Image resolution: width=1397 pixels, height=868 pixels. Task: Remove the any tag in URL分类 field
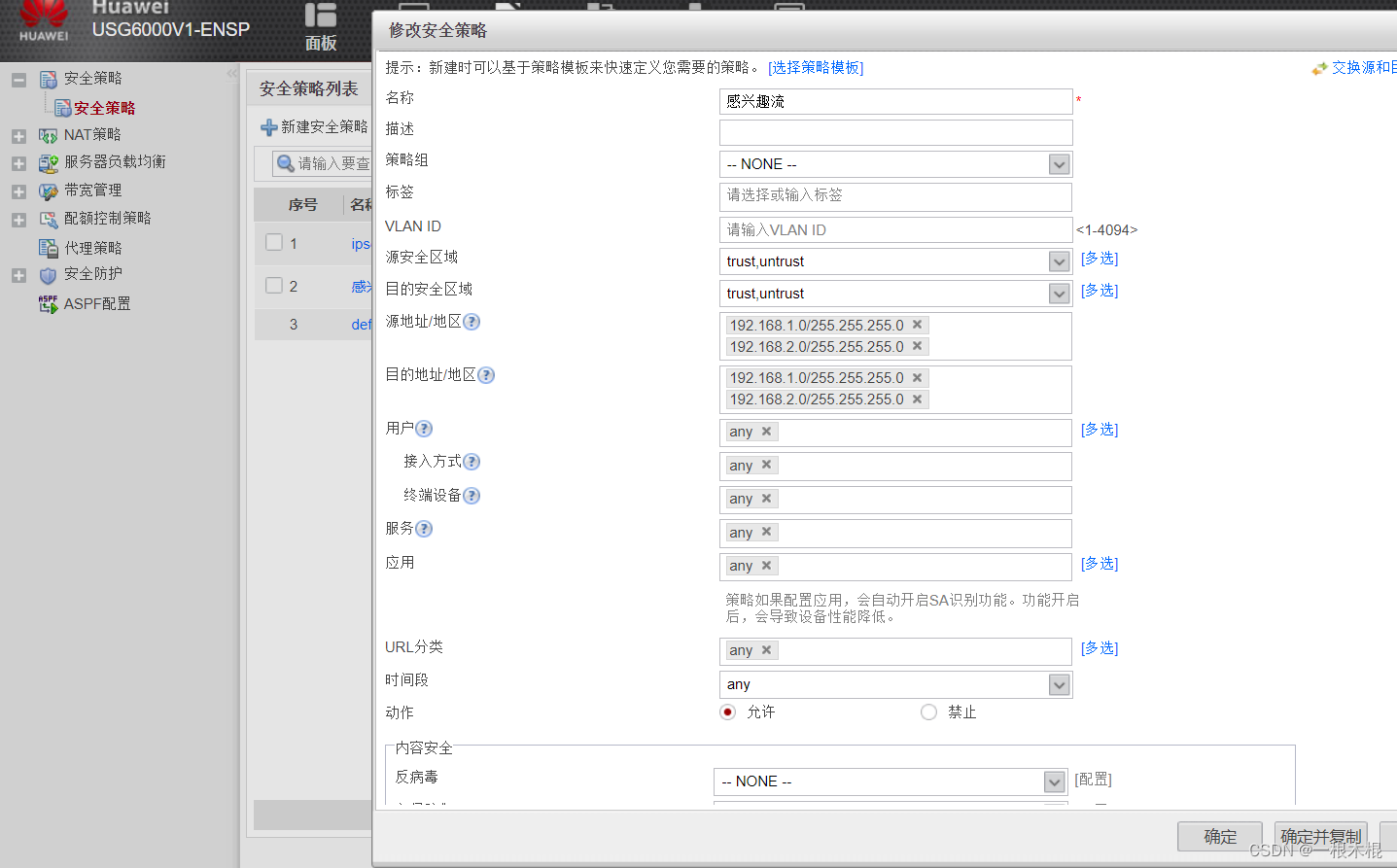766,649
